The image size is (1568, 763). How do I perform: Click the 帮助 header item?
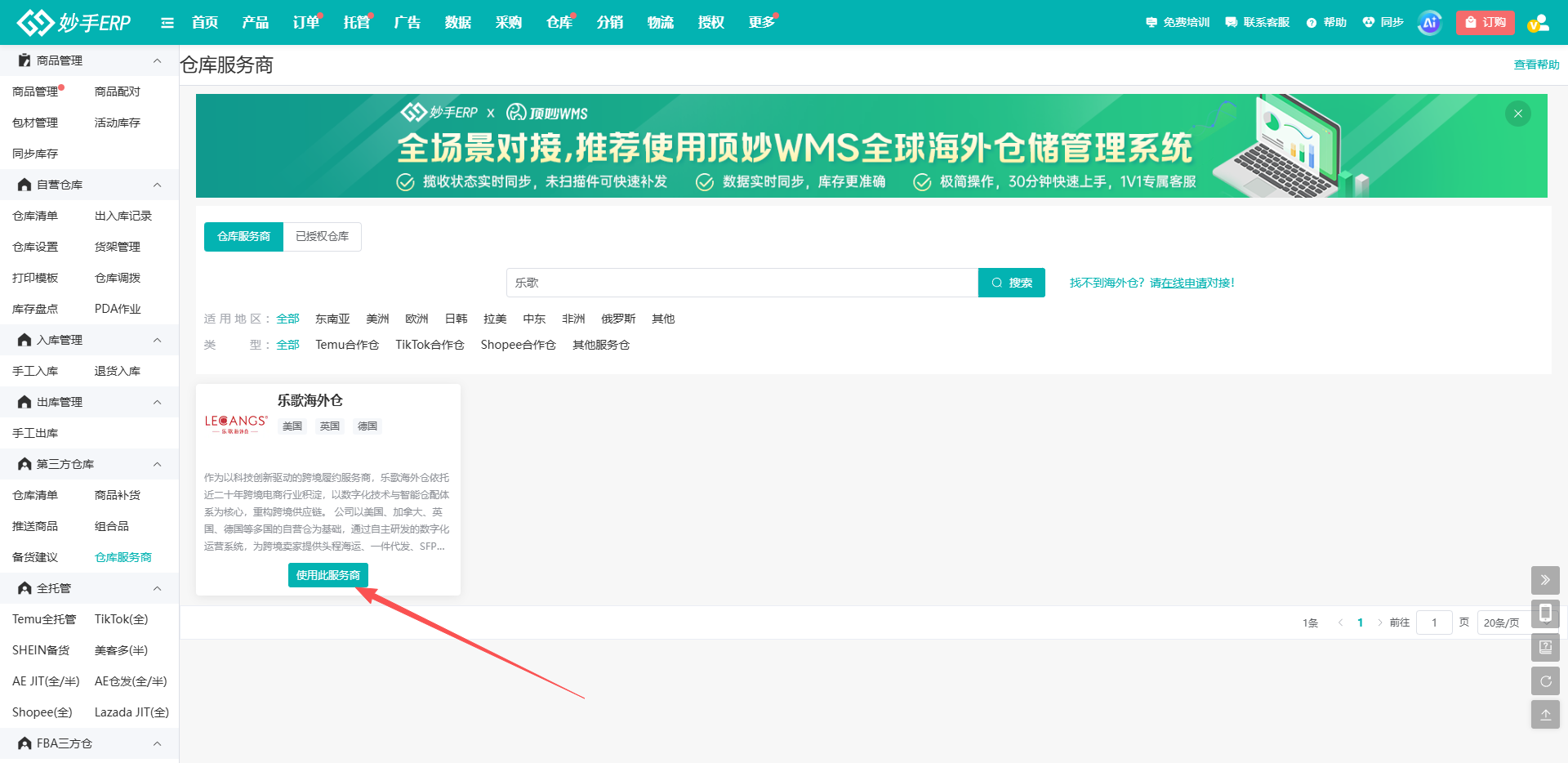[x=1326, y=23]
